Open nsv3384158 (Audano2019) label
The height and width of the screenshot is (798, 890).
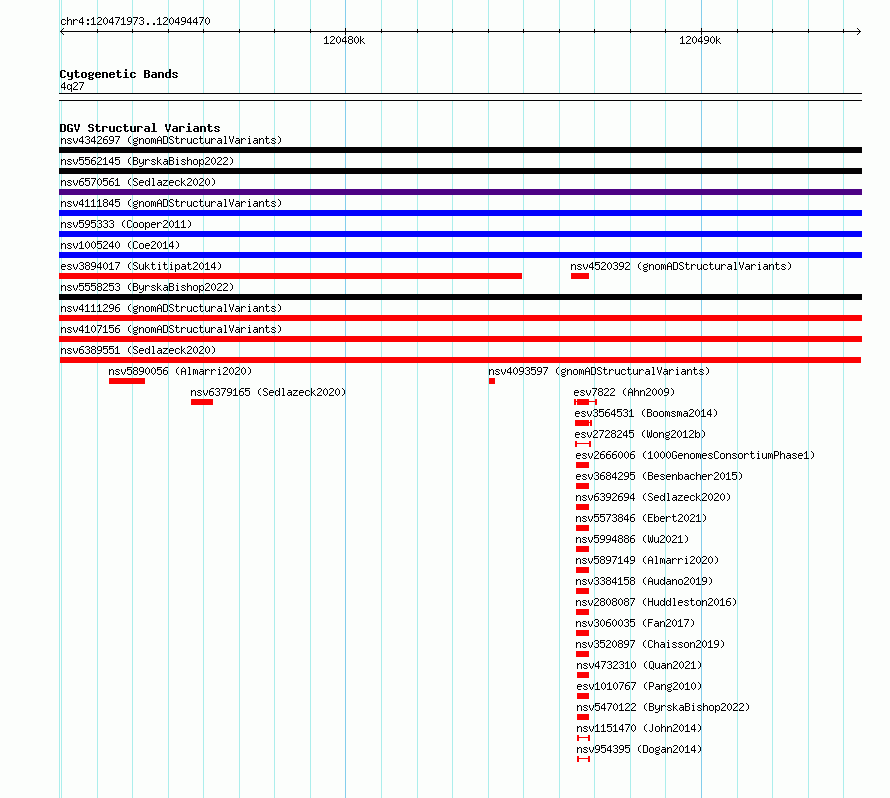(x=644, y=581)
